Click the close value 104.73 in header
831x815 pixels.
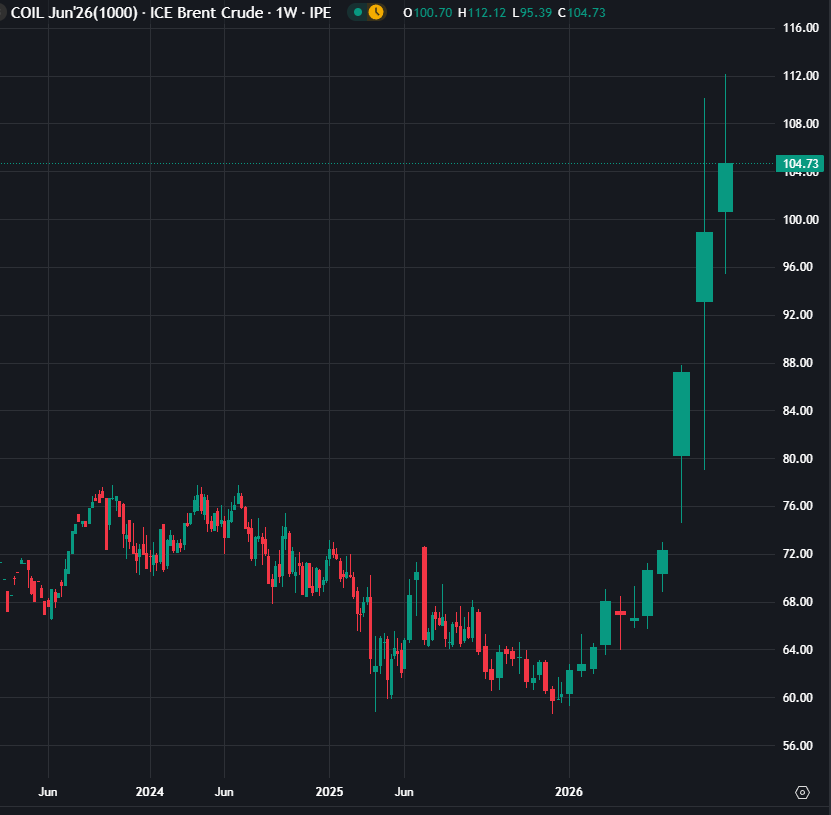[x=586, y=12]
